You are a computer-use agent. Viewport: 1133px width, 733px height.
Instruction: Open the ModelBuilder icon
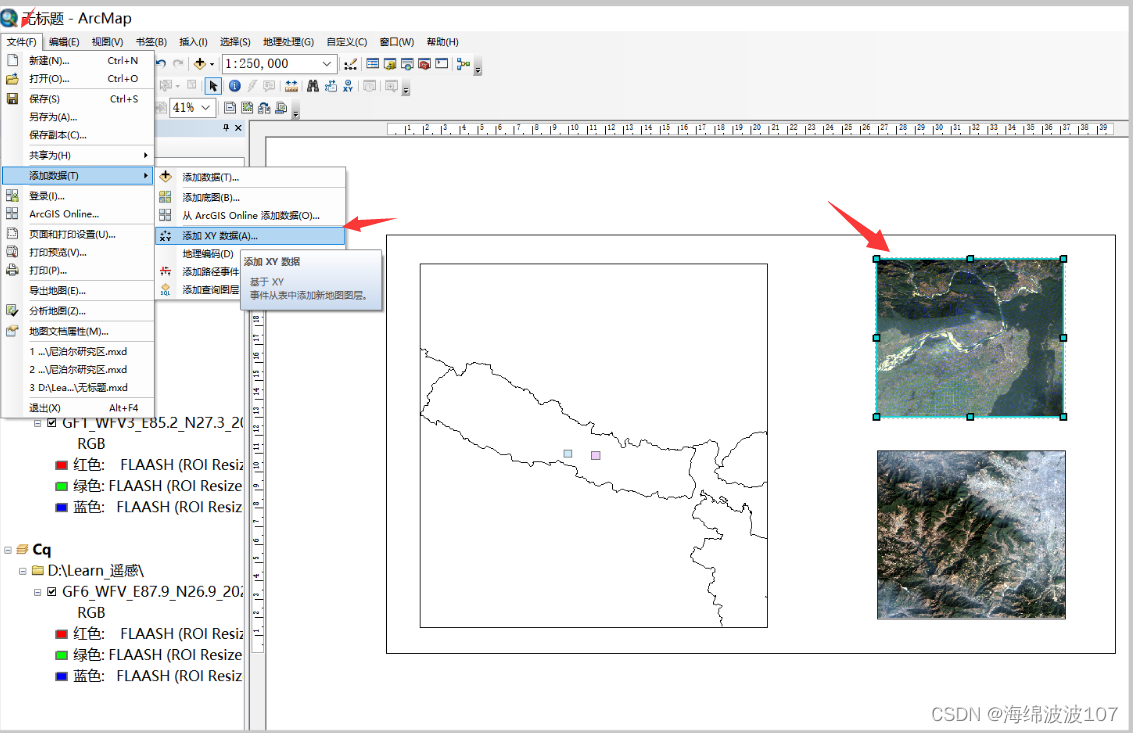[x=463, y=64]
